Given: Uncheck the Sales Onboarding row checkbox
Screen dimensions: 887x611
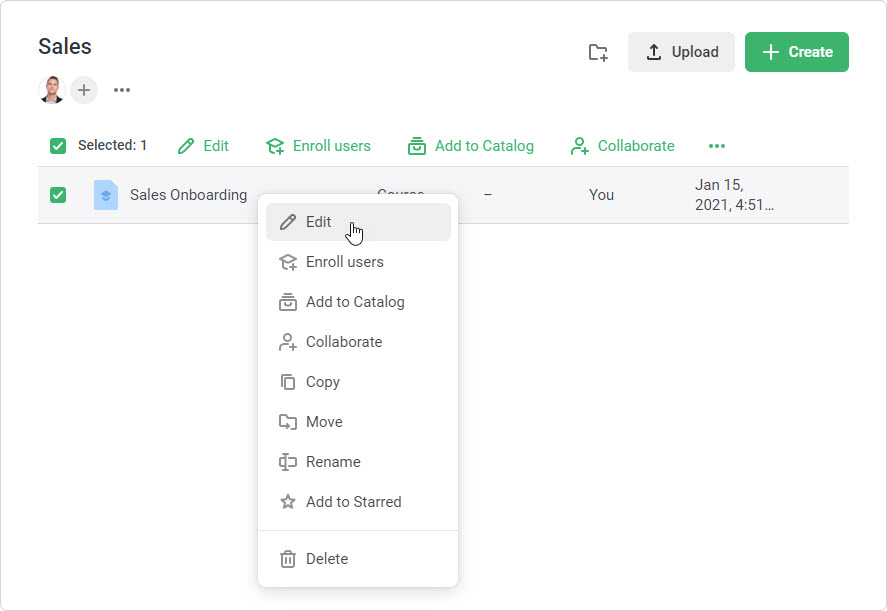Looking at the screenshot, I should pos(58,195).
